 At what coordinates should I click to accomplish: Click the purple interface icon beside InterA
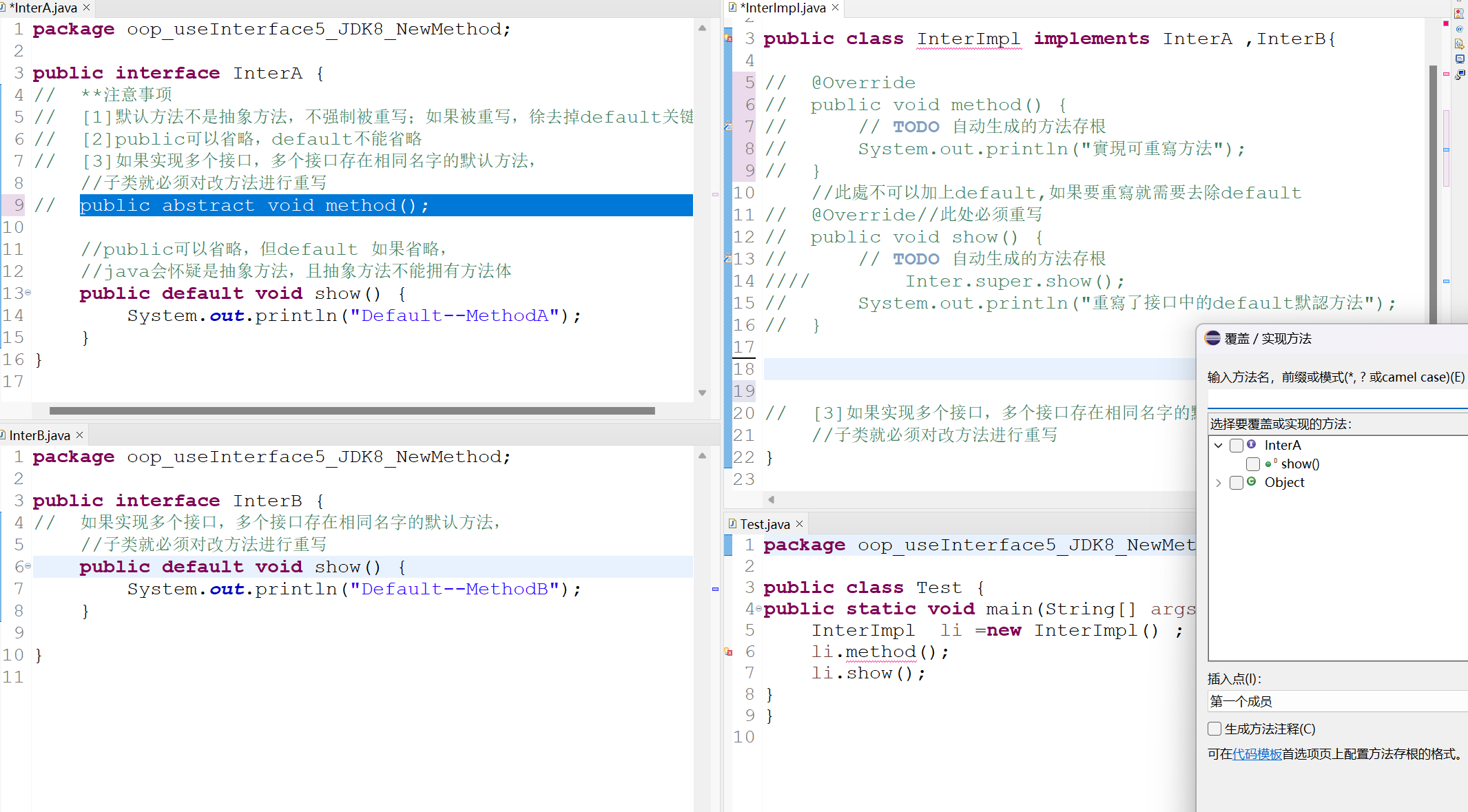[1252, 444]
